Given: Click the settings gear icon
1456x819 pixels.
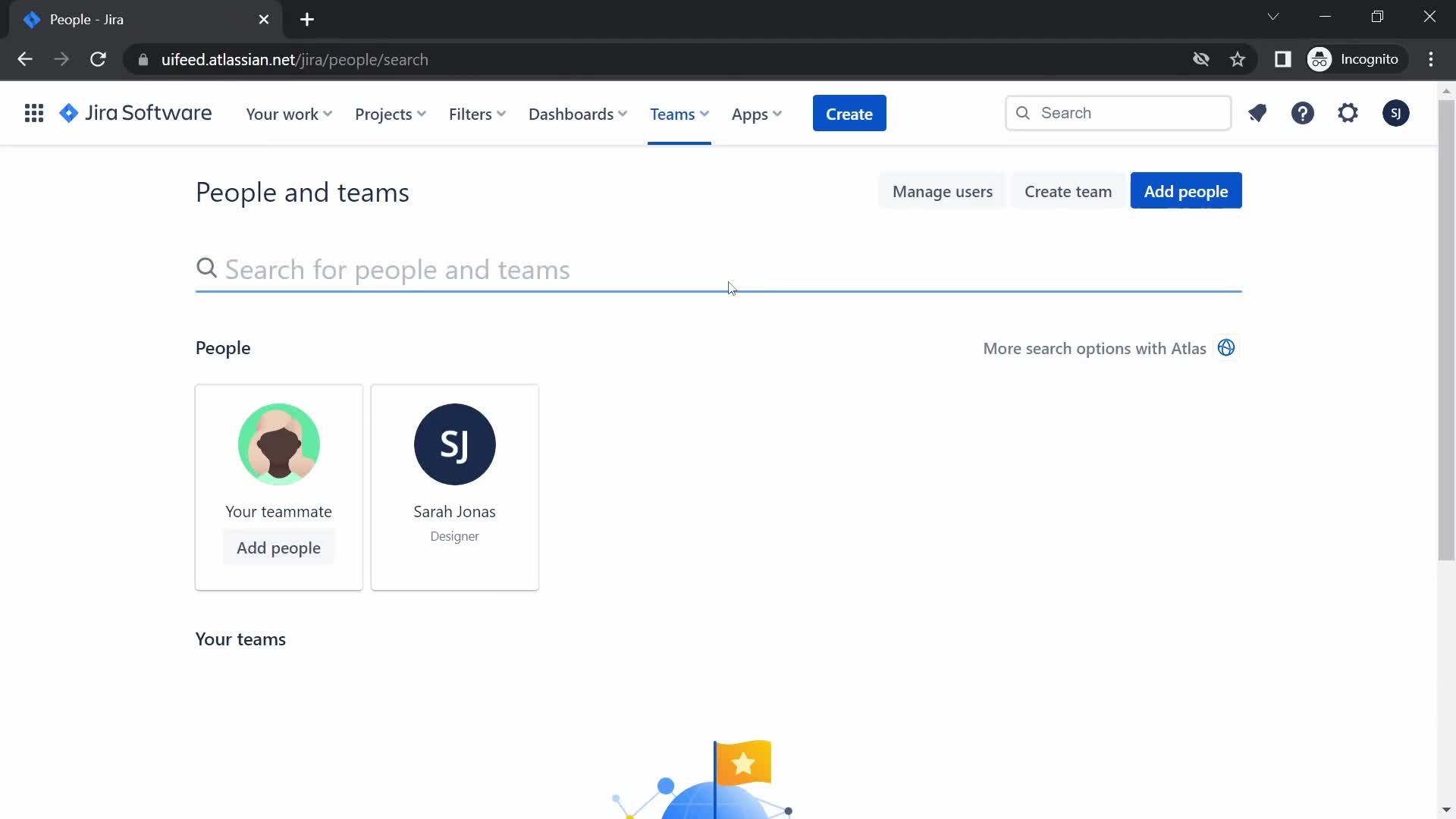Looking at the screenshot, I should (1349, 113).
